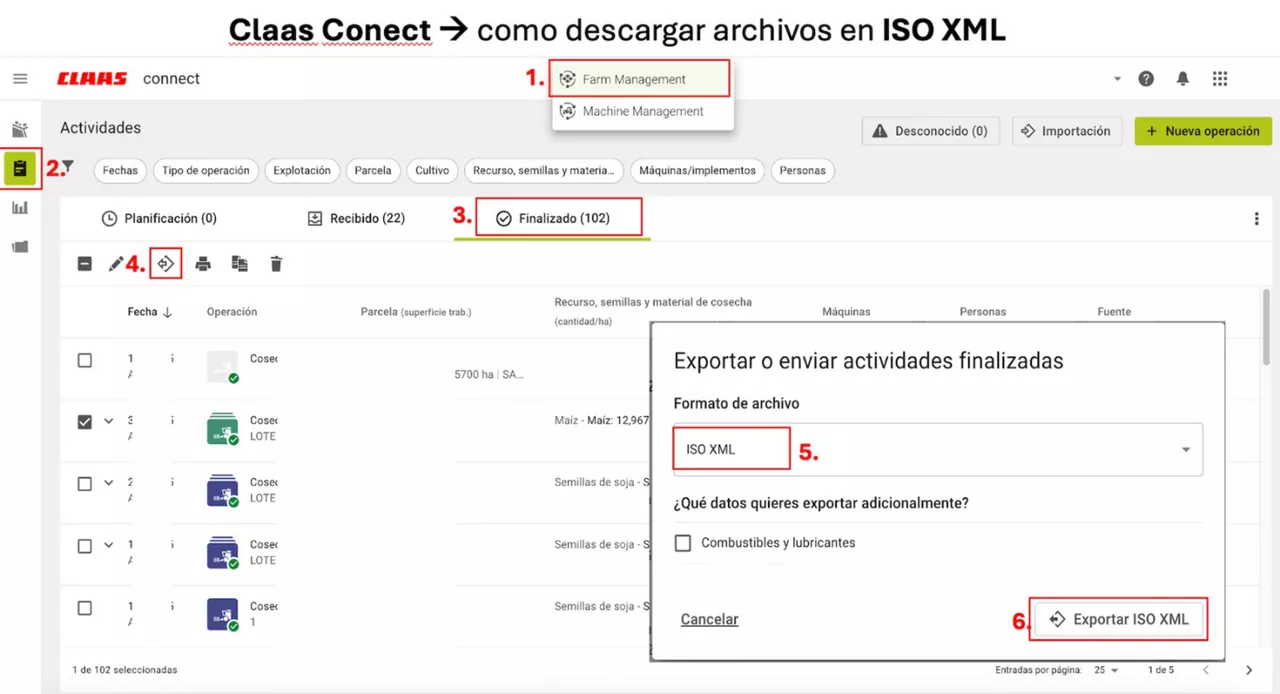Click the Parcela column header
The height and width of the screenshot is (694, 1280).
click(416, 312)
